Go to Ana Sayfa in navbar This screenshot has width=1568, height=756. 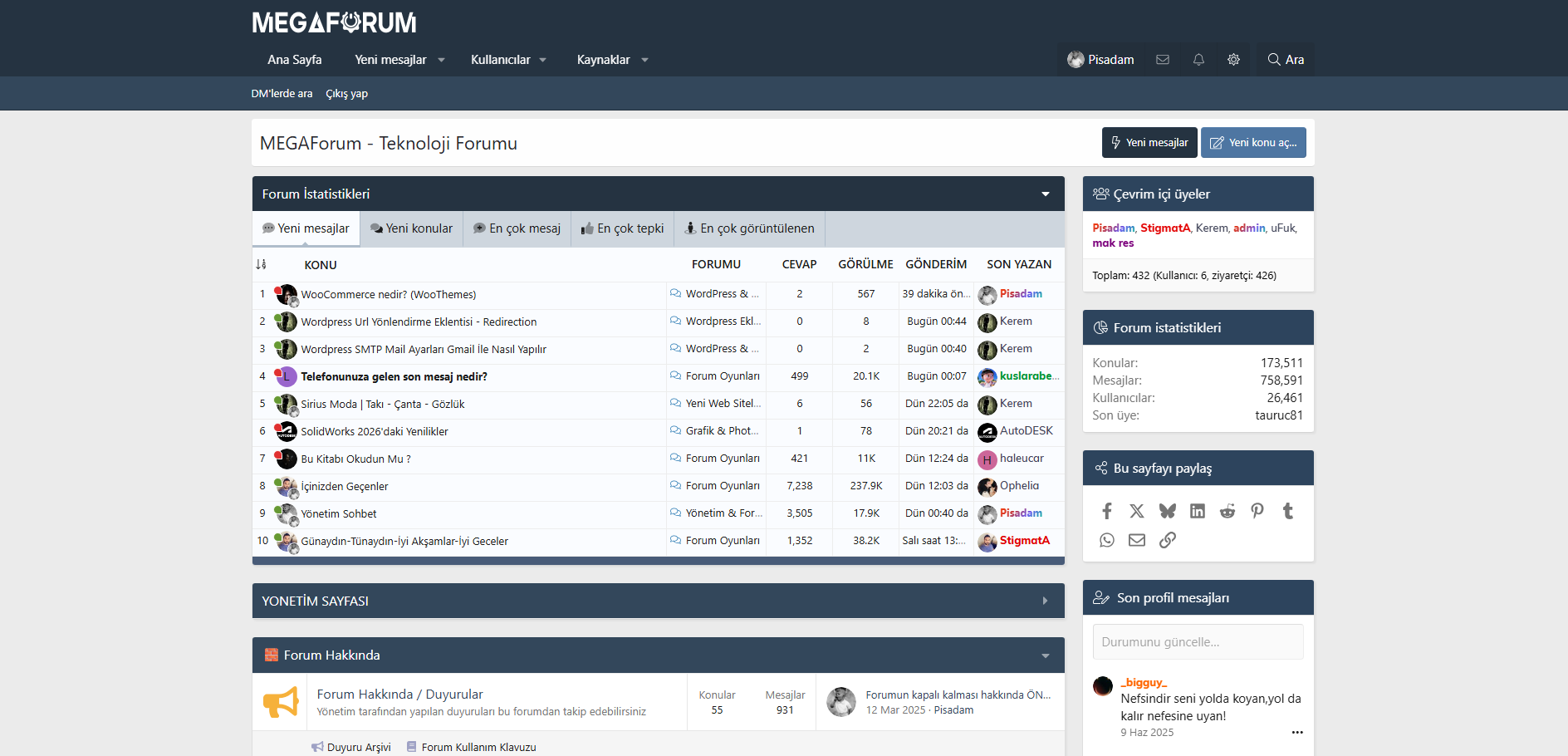(295, 60)
